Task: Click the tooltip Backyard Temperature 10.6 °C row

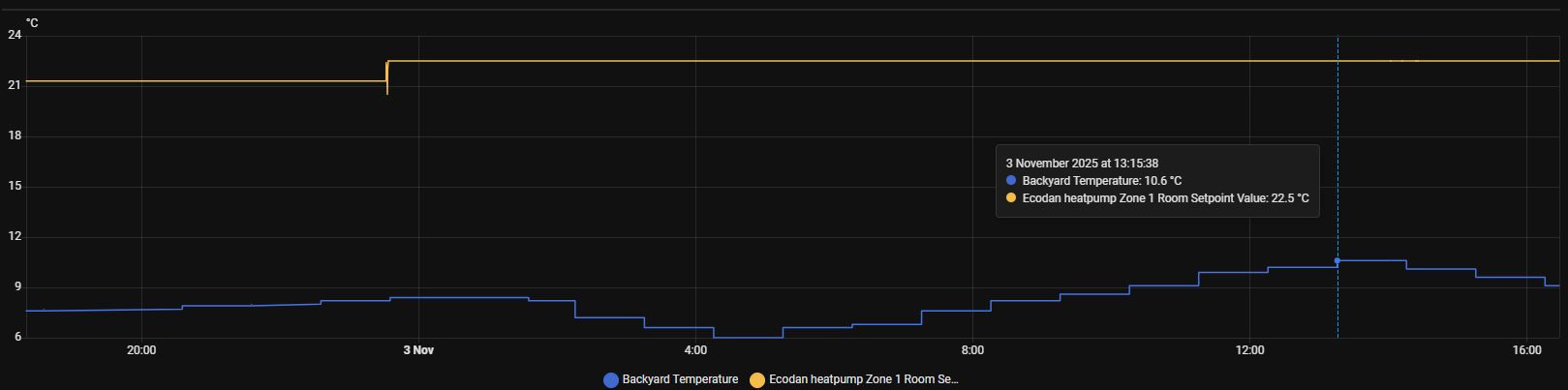Action: pyautogui.click(x=1101, y=181)
